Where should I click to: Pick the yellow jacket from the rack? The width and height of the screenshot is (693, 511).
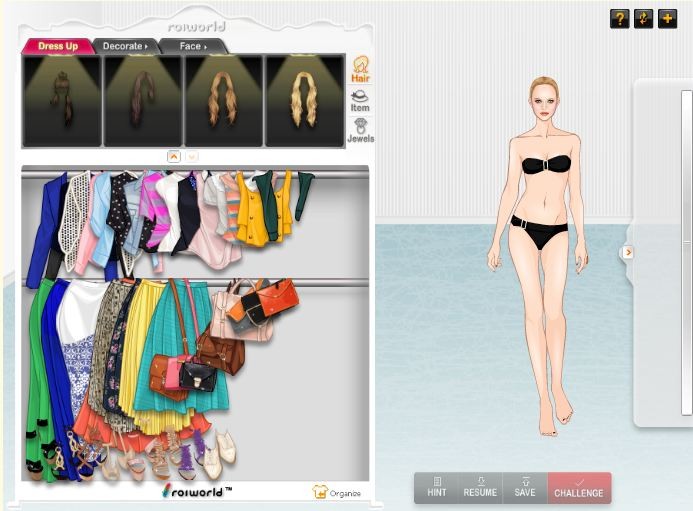252,212
